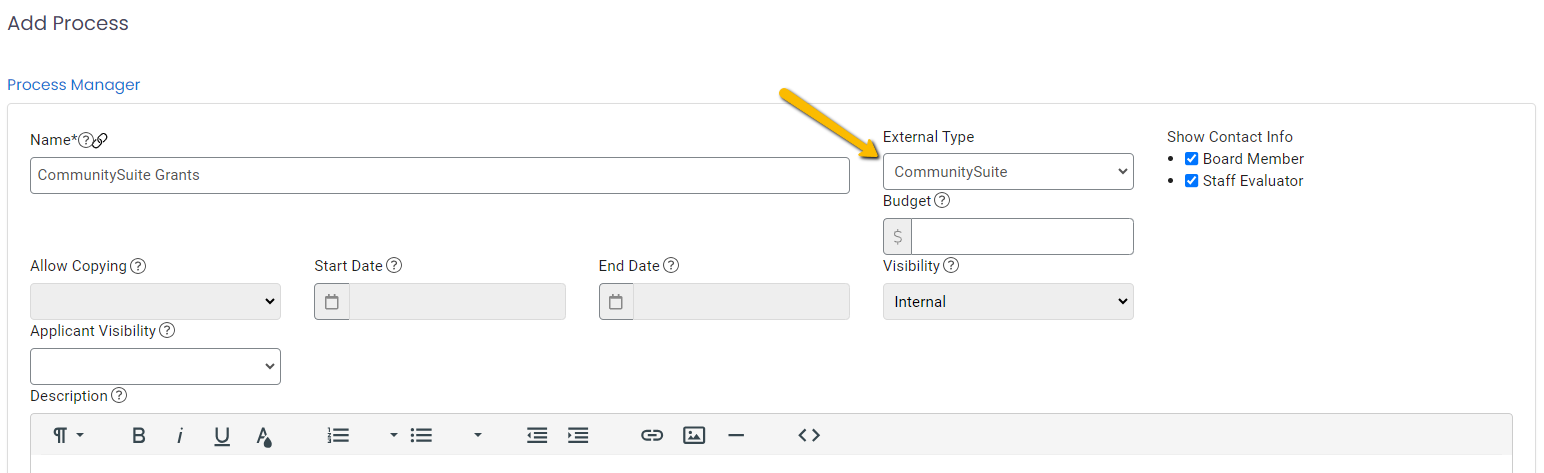This screenshot has width=1544, height=473.
Task: Decrease indent in the editor
Action: [x=537, y=435]
